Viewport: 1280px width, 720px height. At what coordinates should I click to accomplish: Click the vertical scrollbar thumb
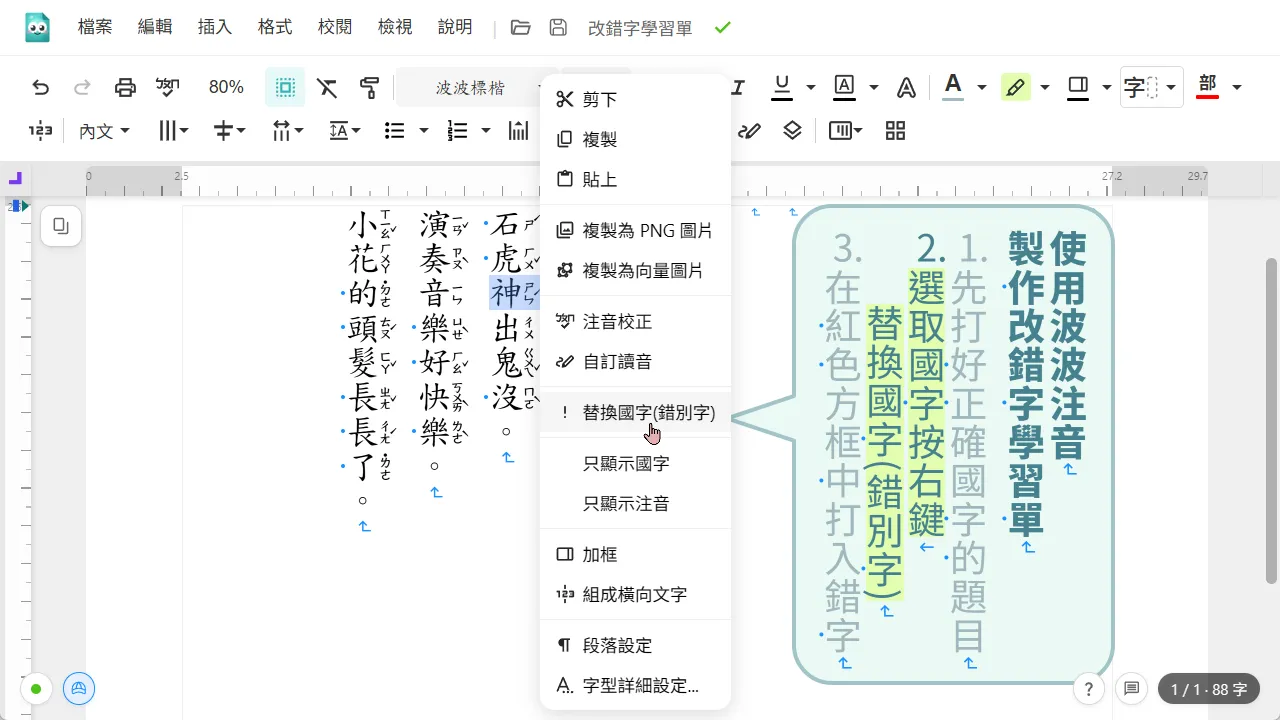point(1271,420)
